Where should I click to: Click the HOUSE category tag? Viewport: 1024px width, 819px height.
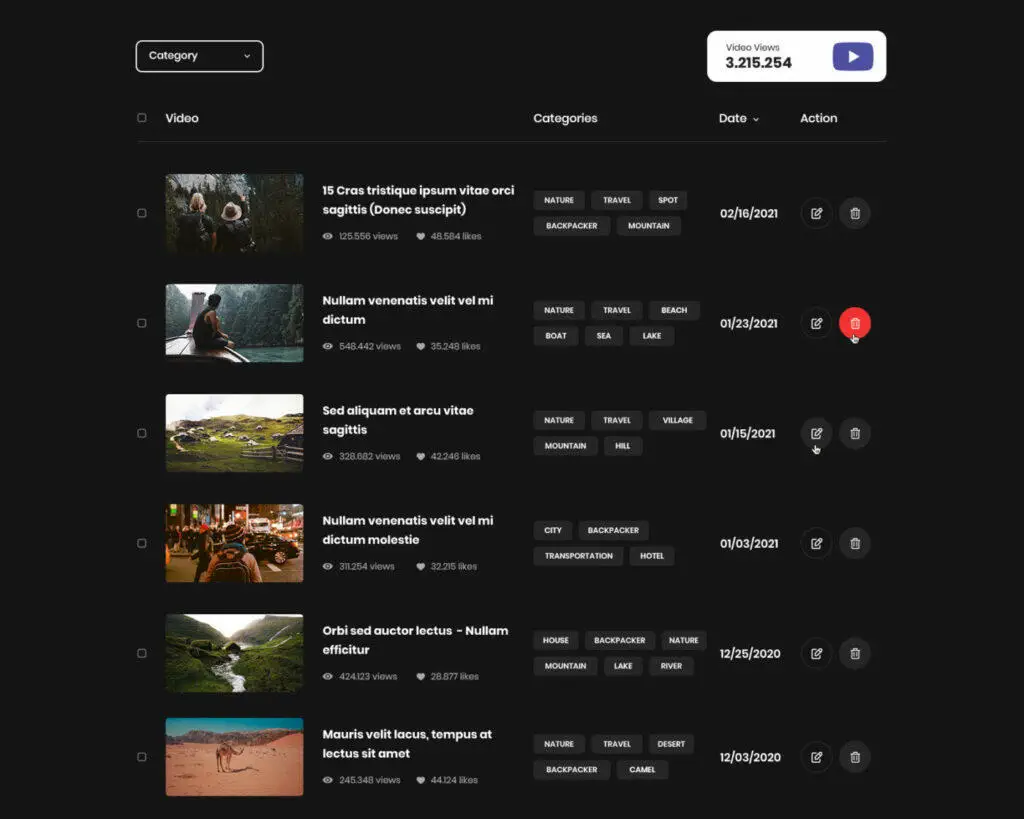coord(556,641)
